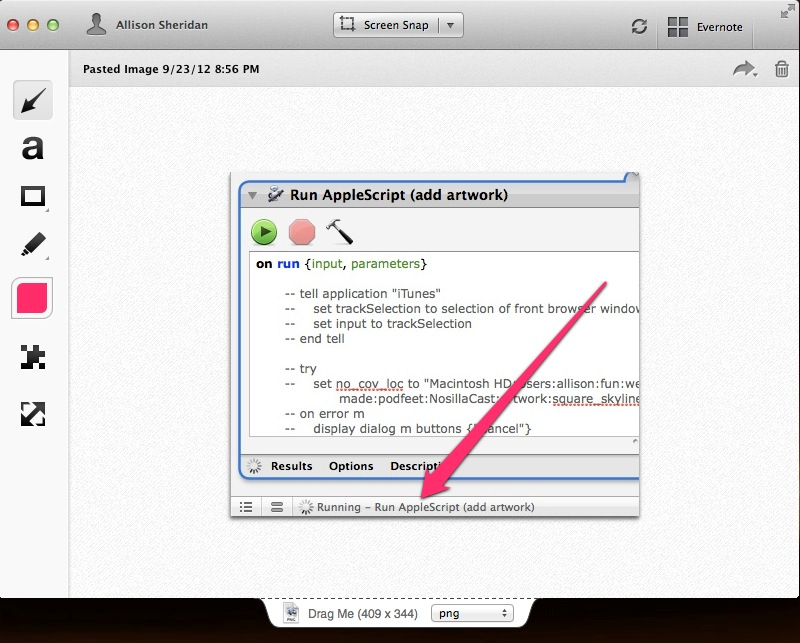This screenshot has height=643, width=800.
Task: Activate the Crop and resize tool
Action: coord(33,412)
